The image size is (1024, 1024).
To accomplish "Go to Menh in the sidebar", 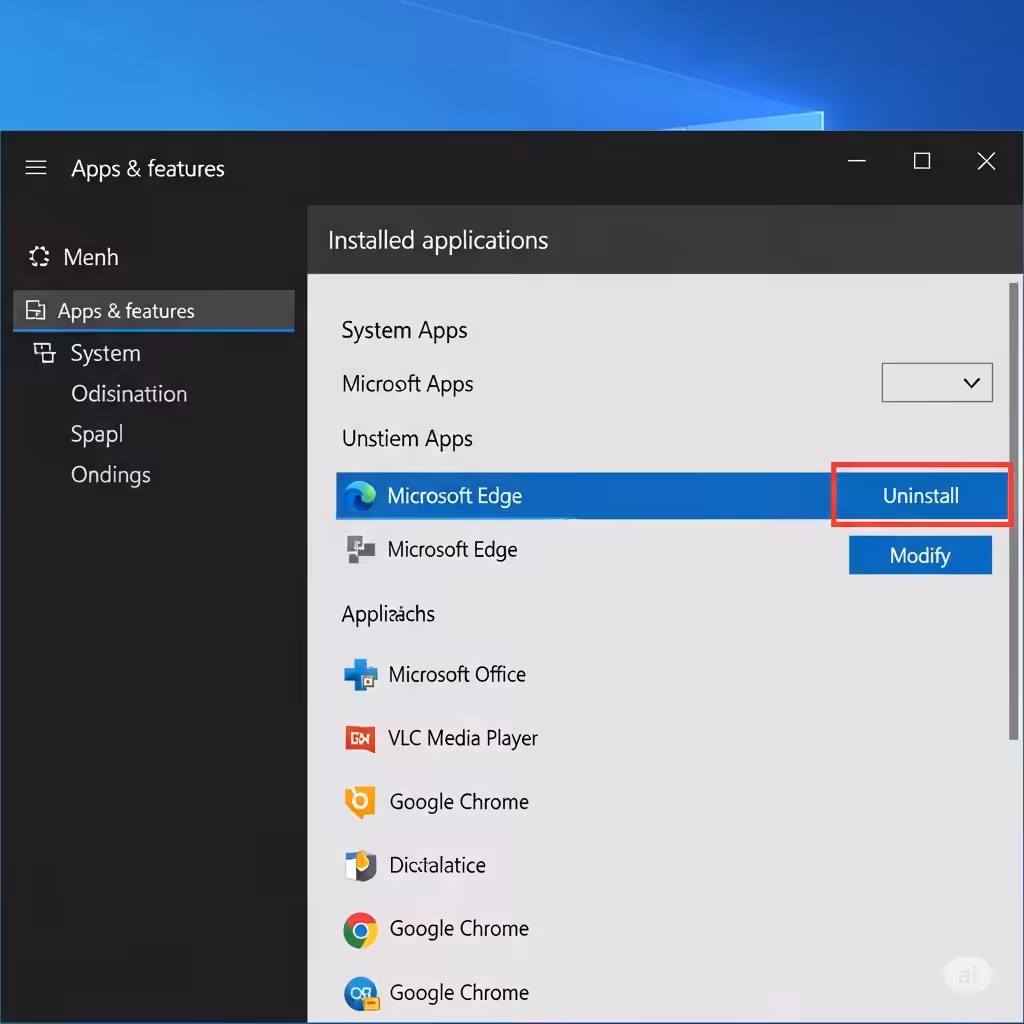I will coord(91,257).
